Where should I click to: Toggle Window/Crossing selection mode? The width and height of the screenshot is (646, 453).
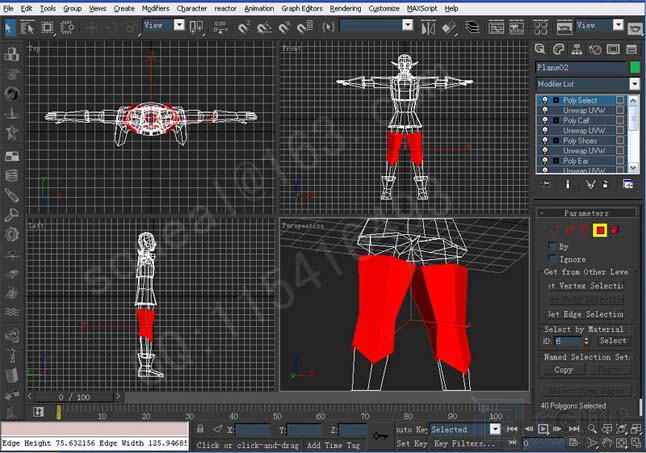(x=67, y=28)
